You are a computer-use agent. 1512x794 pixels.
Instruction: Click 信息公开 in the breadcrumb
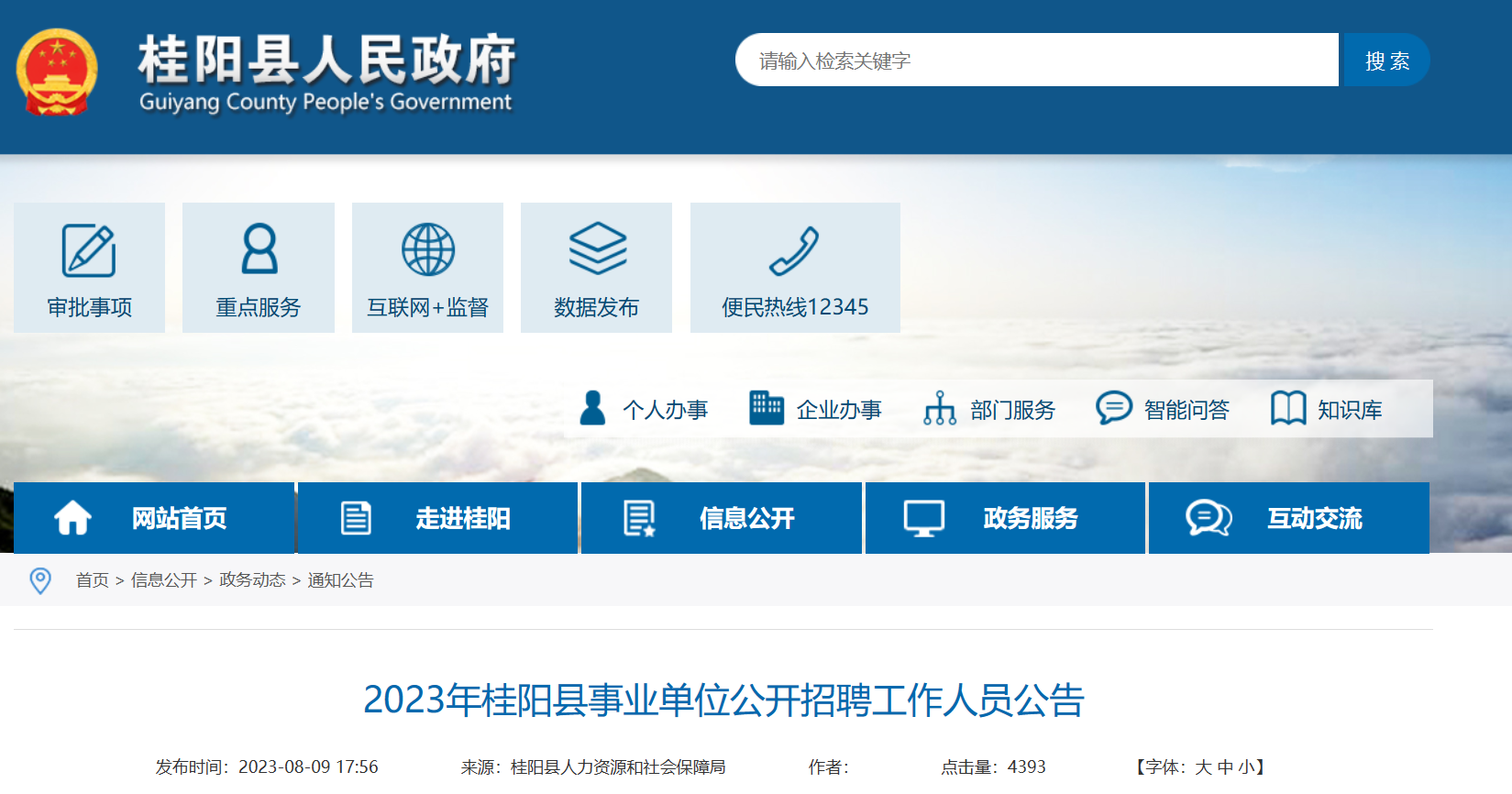(x=164, y=580)
